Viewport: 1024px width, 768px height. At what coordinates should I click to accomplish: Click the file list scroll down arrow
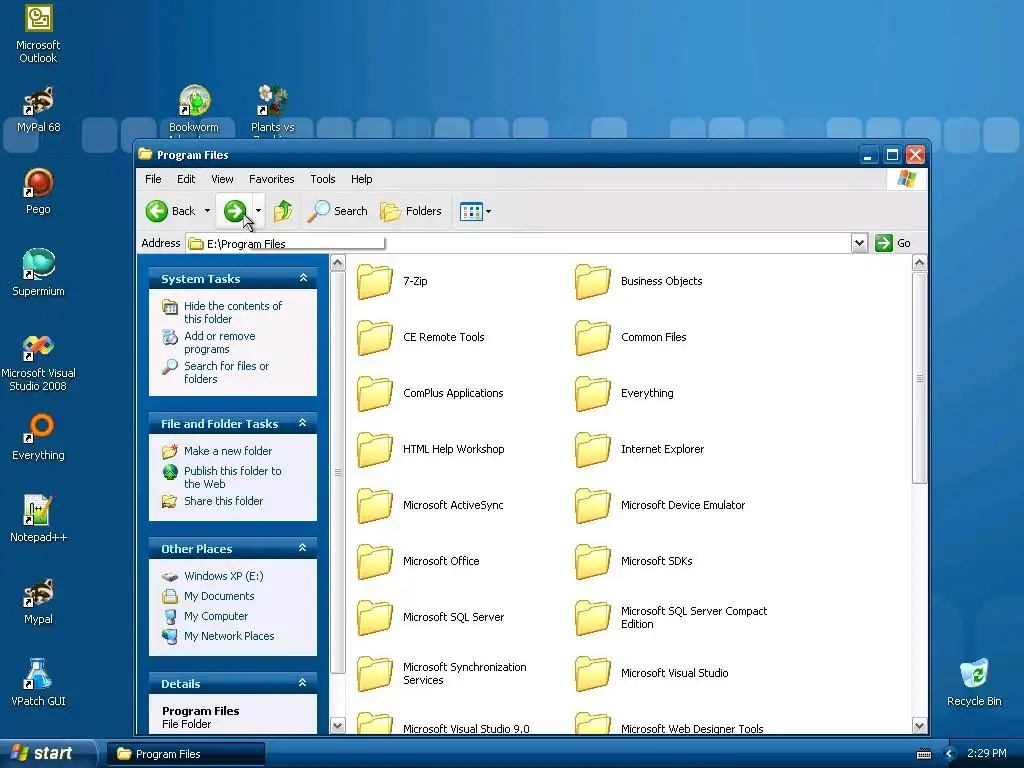click(919, 726)
